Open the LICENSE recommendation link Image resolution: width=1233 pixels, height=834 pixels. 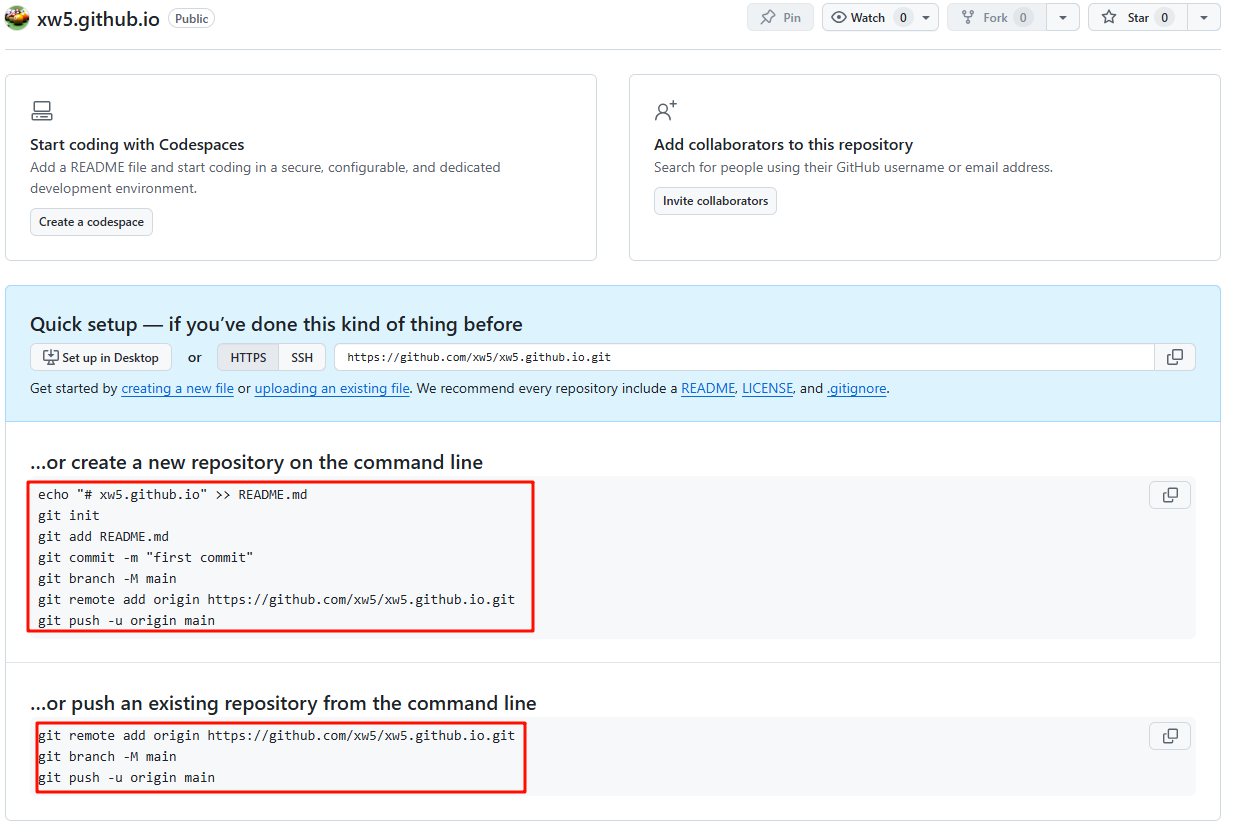(768, 388)
